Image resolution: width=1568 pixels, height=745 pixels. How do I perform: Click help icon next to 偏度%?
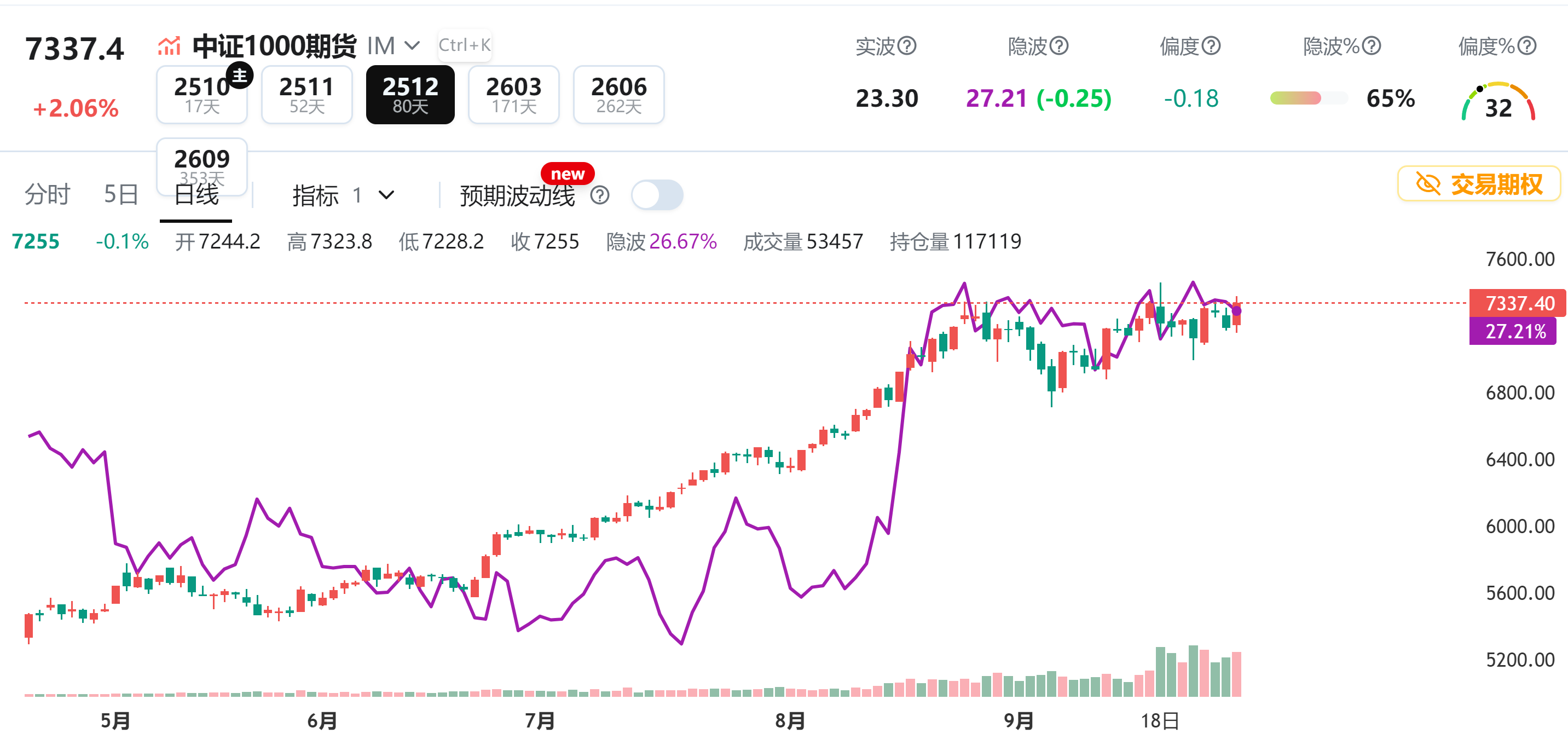pyautogui.click(x=1526, y=45)
